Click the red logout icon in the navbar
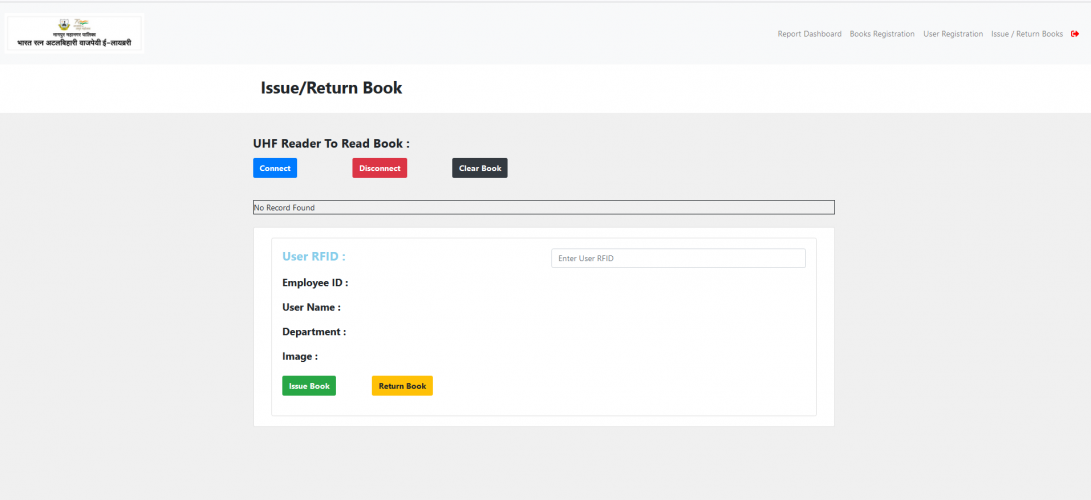This screenshot has height=500, width=1091. pyautogui.click(x=1075, y=33)
